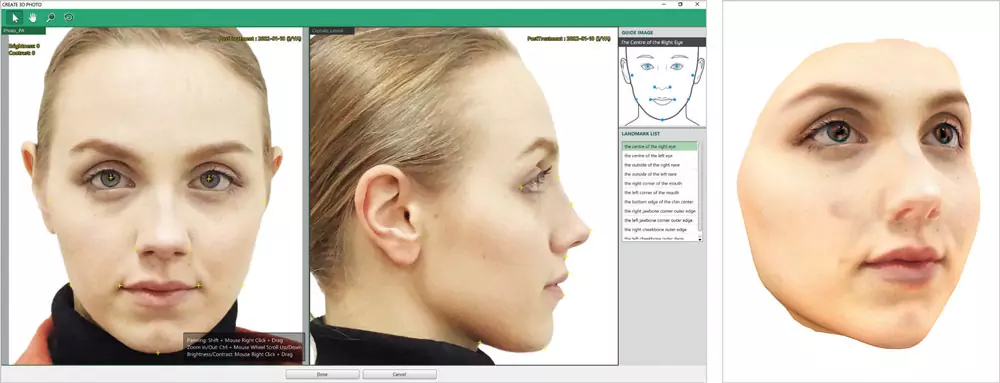This screenshot has width=1000, height=383.
Task: Click the right eye landmark marker on frontal photo
Action: 110,177
